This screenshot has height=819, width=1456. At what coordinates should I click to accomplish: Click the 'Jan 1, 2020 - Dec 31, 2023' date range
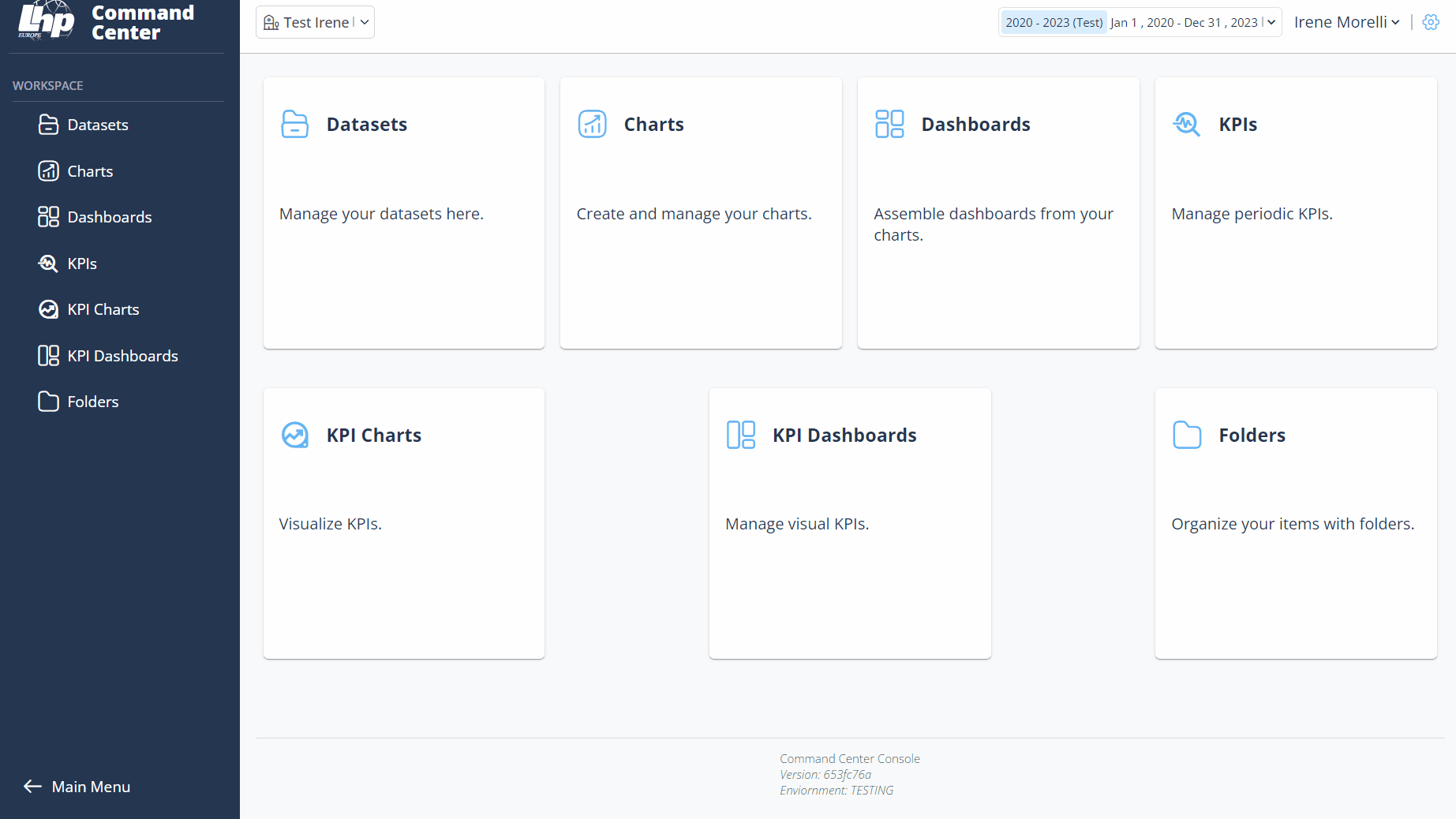[1185, 22]
